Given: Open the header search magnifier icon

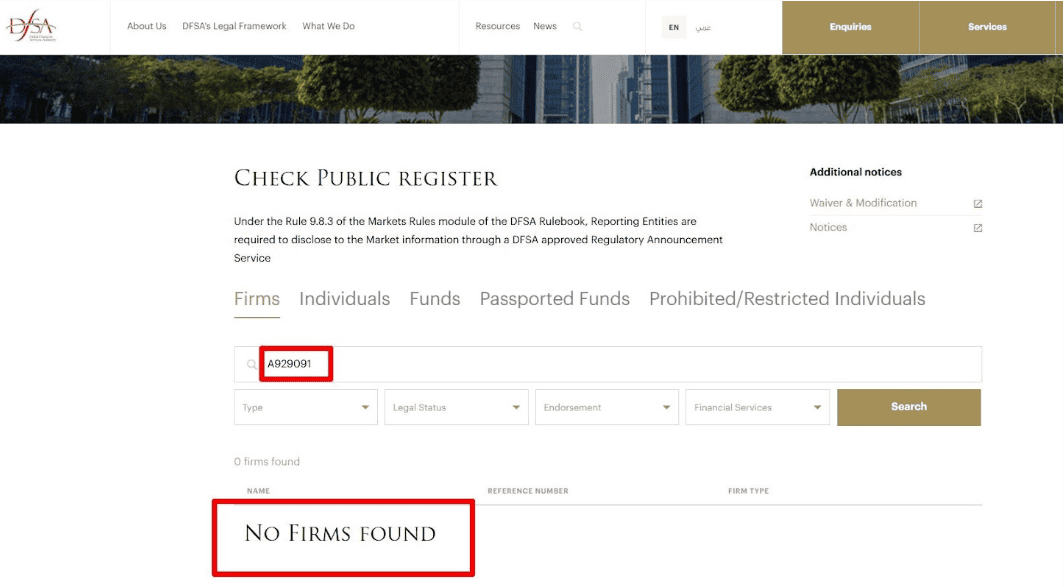Looking at the screenshot, I should click(577, 27).
